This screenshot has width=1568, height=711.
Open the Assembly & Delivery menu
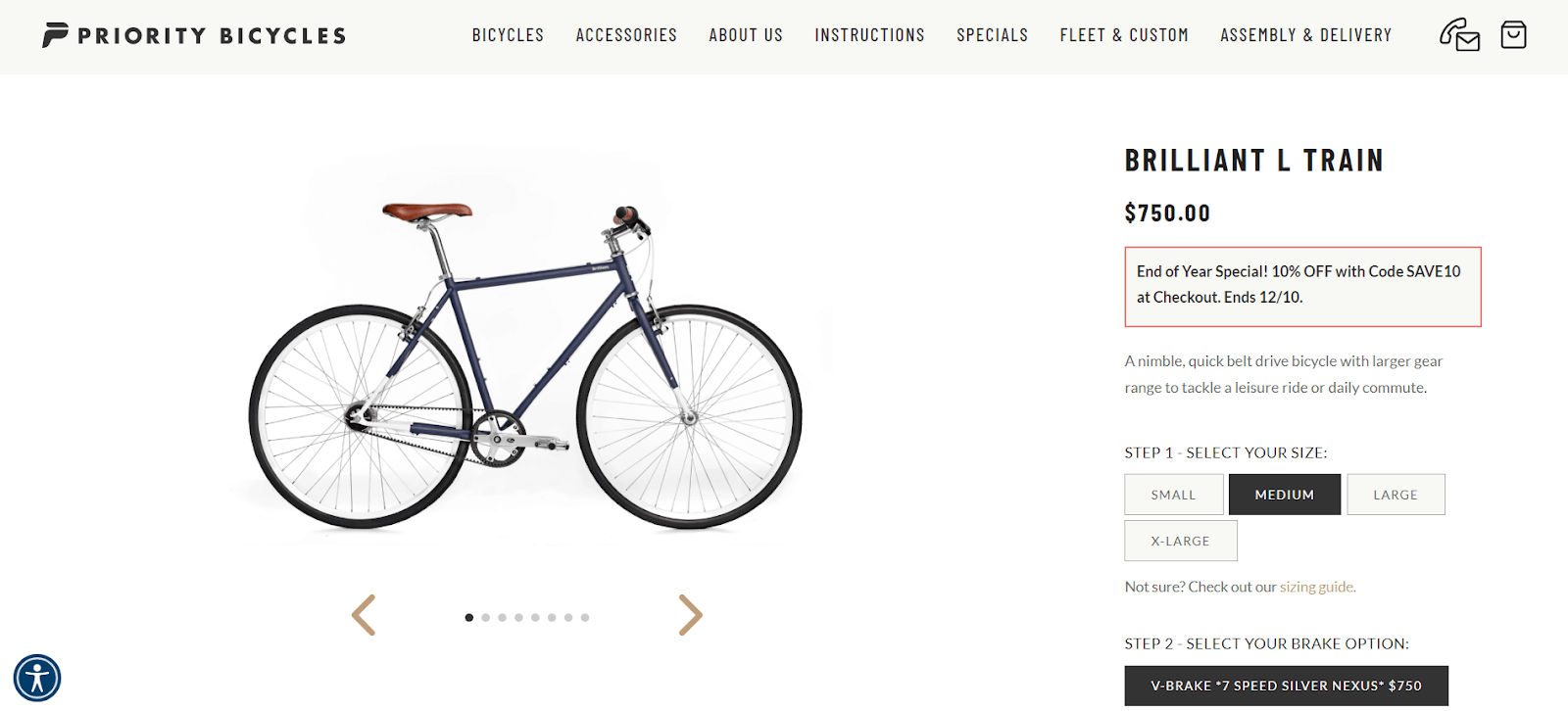coord(1305,35)
